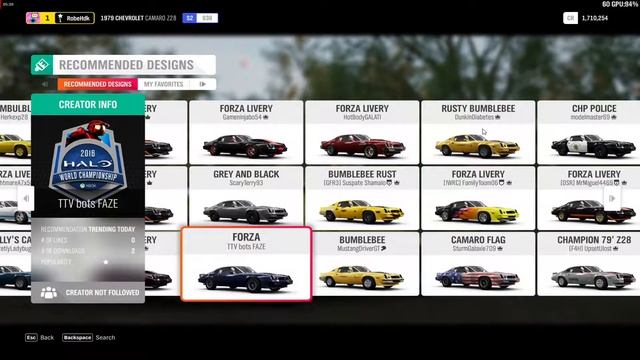Open the Forza Livery by Gameninjabo54 card

pos(246,132)
